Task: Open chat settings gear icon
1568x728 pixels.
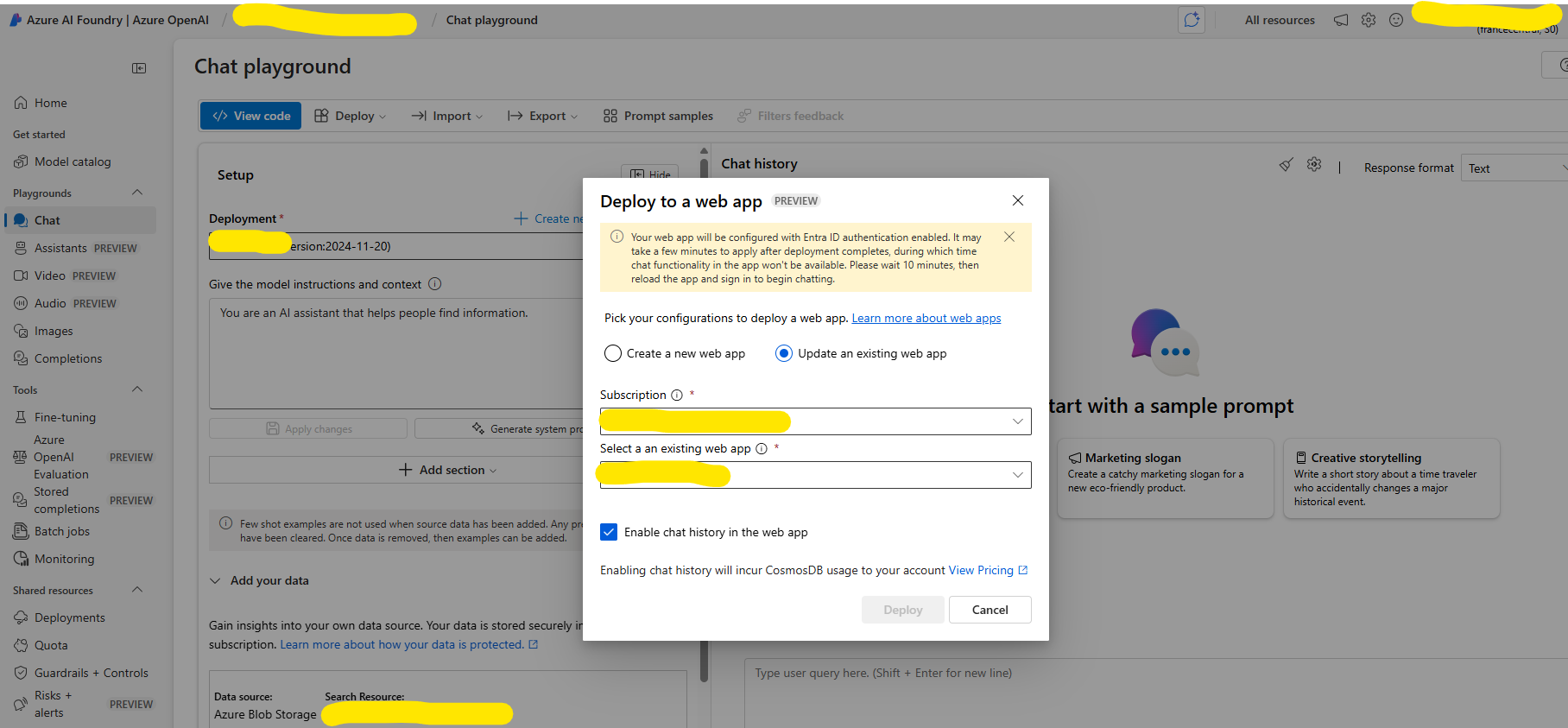Action: [x=1314, y=164]
